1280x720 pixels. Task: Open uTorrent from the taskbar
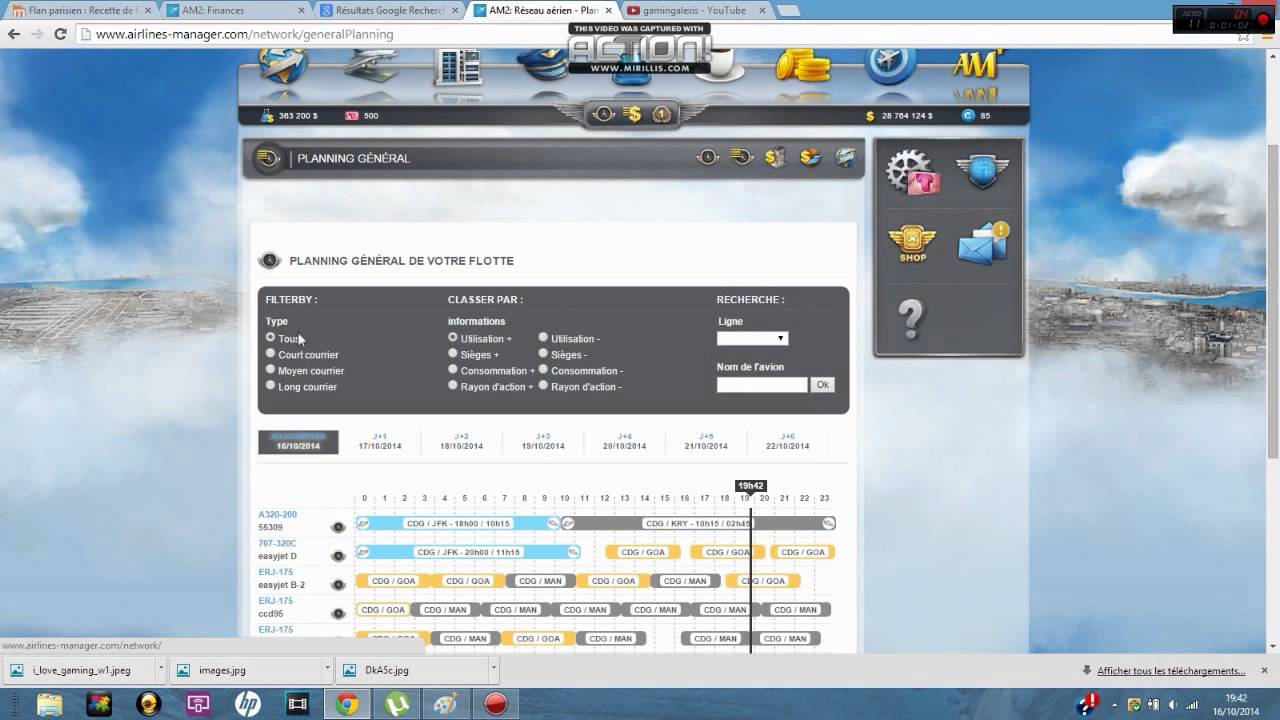click(x=396, y=704)
